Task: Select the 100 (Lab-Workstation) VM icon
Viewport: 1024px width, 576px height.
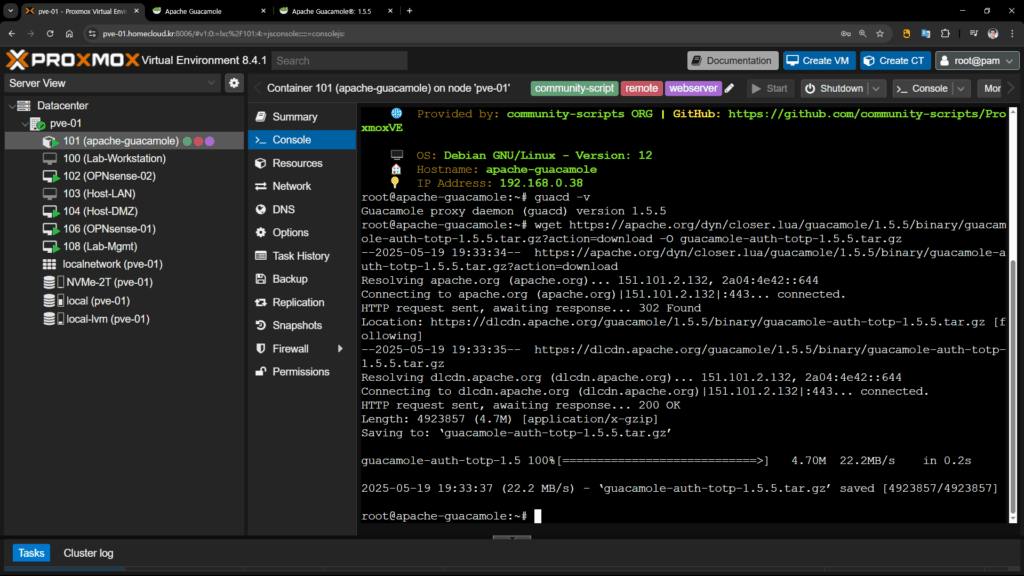Action: tap(50, 159)
